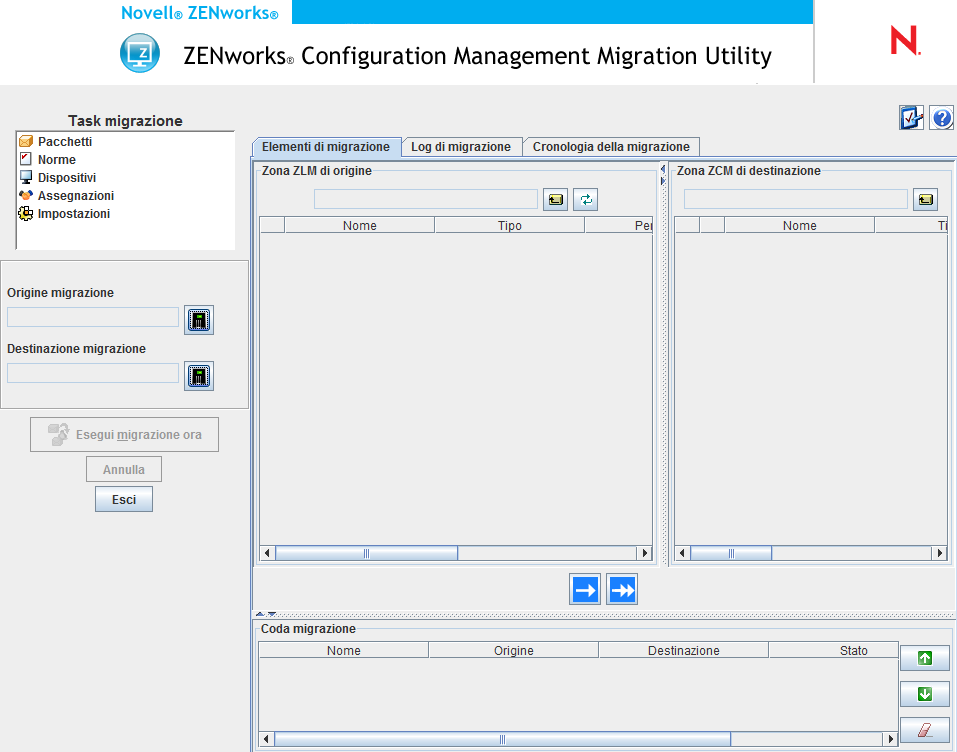Switch to the Log di migrazione tab
The height and width of the screenshot is (752, 957).
coord(461,147)
